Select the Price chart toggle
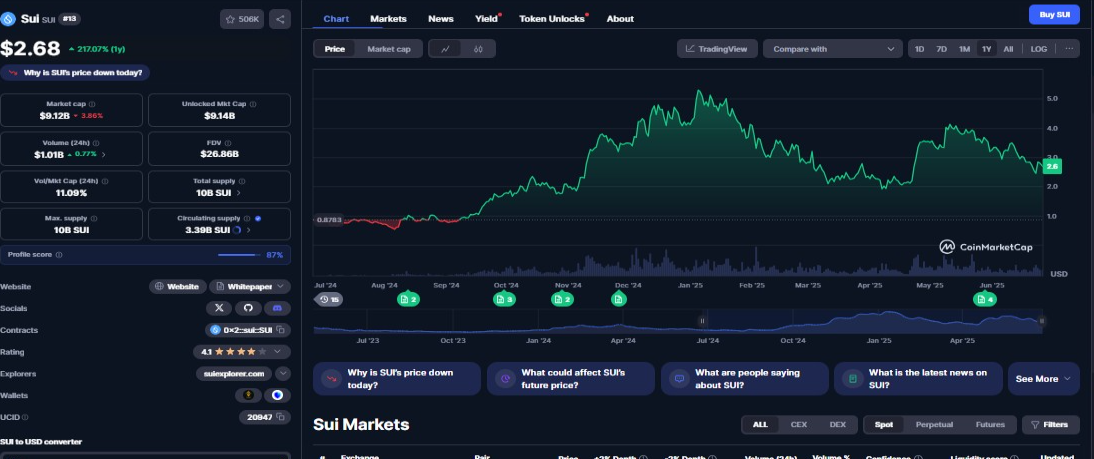Viewport: 1094px width, 459px height. (x=334, y=49)
